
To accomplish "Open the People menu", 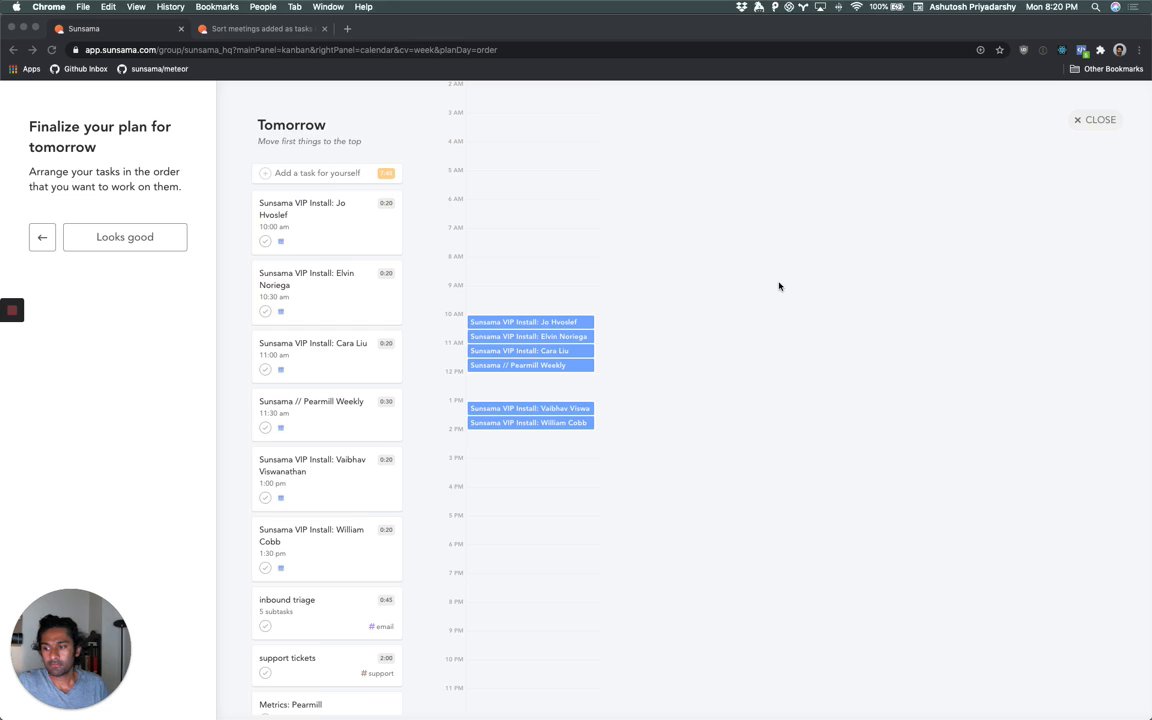I will 262,7.
